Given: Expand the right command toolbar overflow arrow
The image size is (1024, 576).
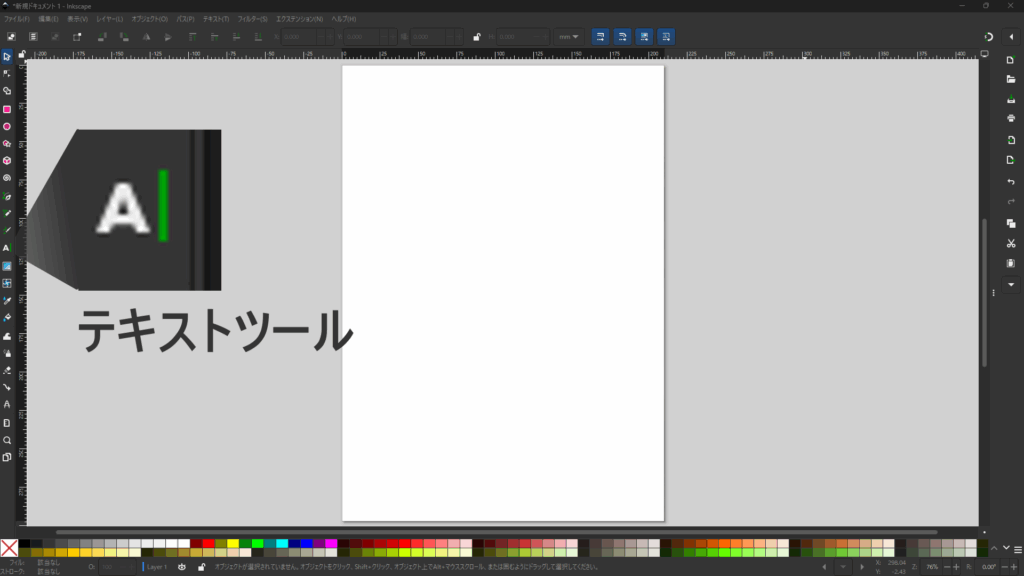Looking at the screenshot, I should [1011, 285].
